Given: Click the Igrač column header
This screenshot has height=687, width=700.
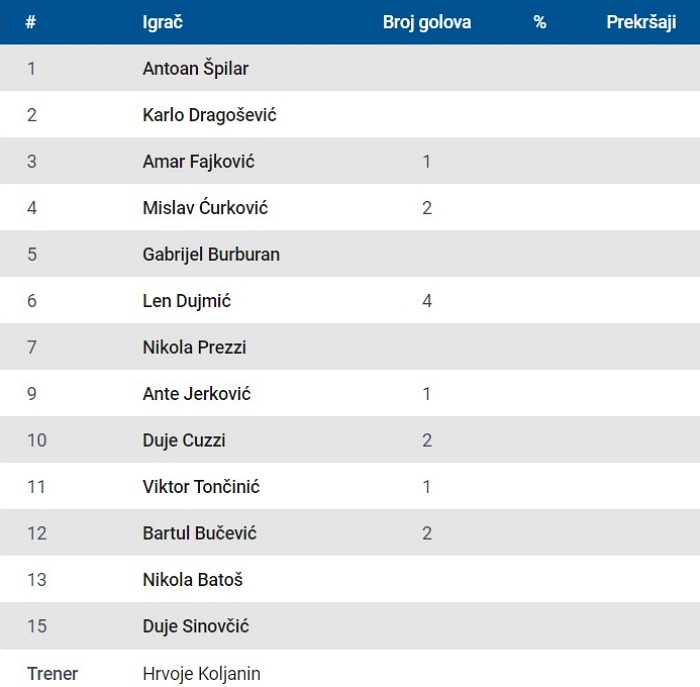Looking at the screenshot, I should pyautogui.click(x=162, y=22).
